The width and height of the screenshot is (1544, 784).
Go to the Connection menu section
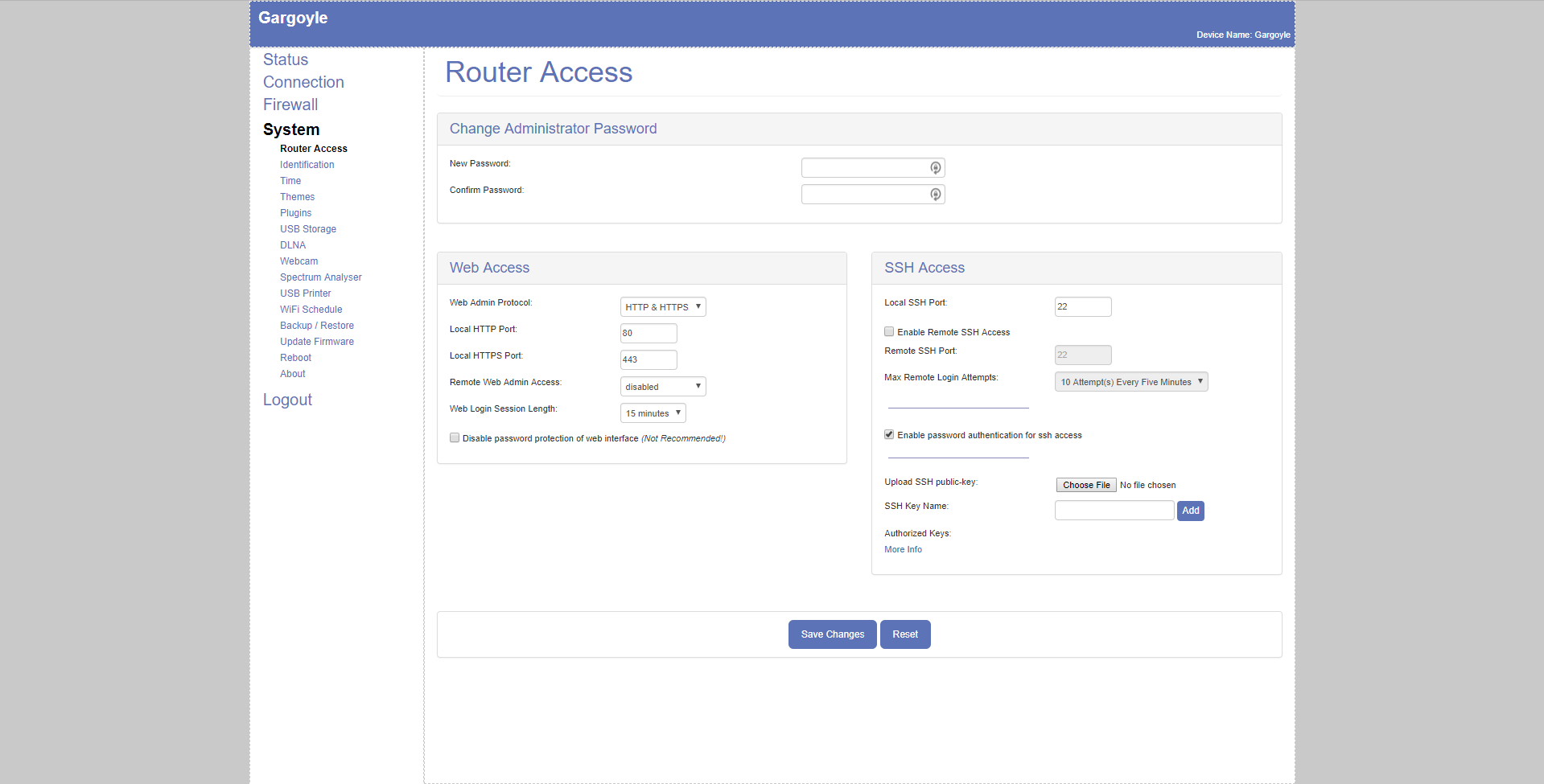pos(303,82)
